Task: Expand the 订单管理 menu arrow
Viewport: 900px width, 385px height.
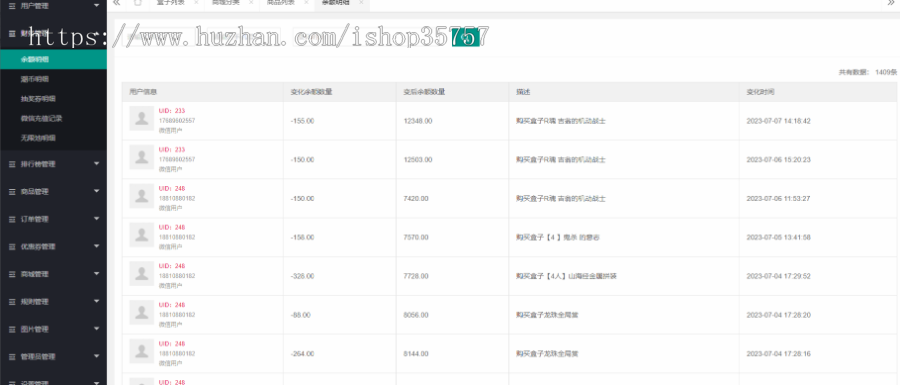Action: [96, 219]
